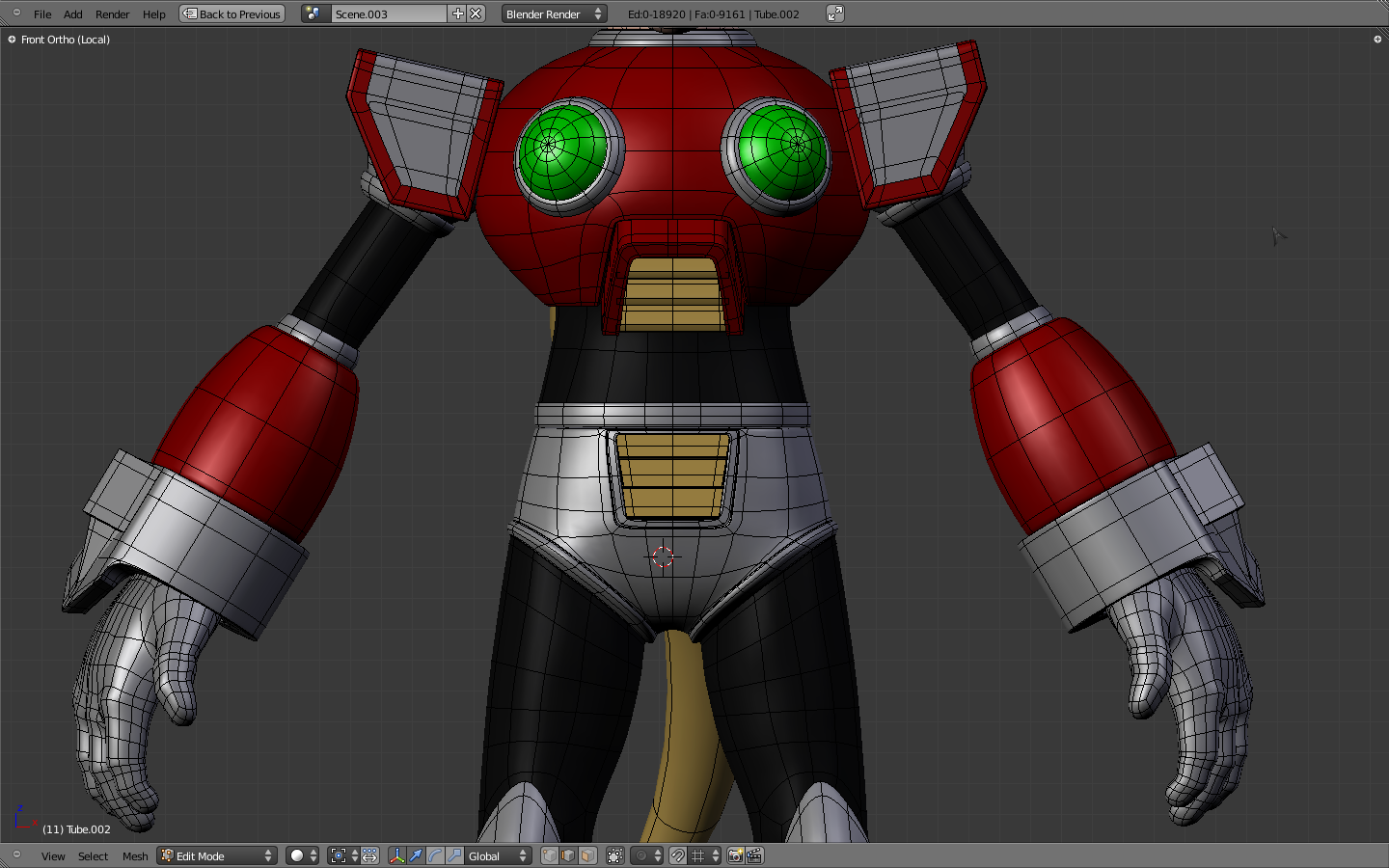Viewport: 1389px width, 868px height.
Task: Open the Select menu
Action: pos(93,856)
